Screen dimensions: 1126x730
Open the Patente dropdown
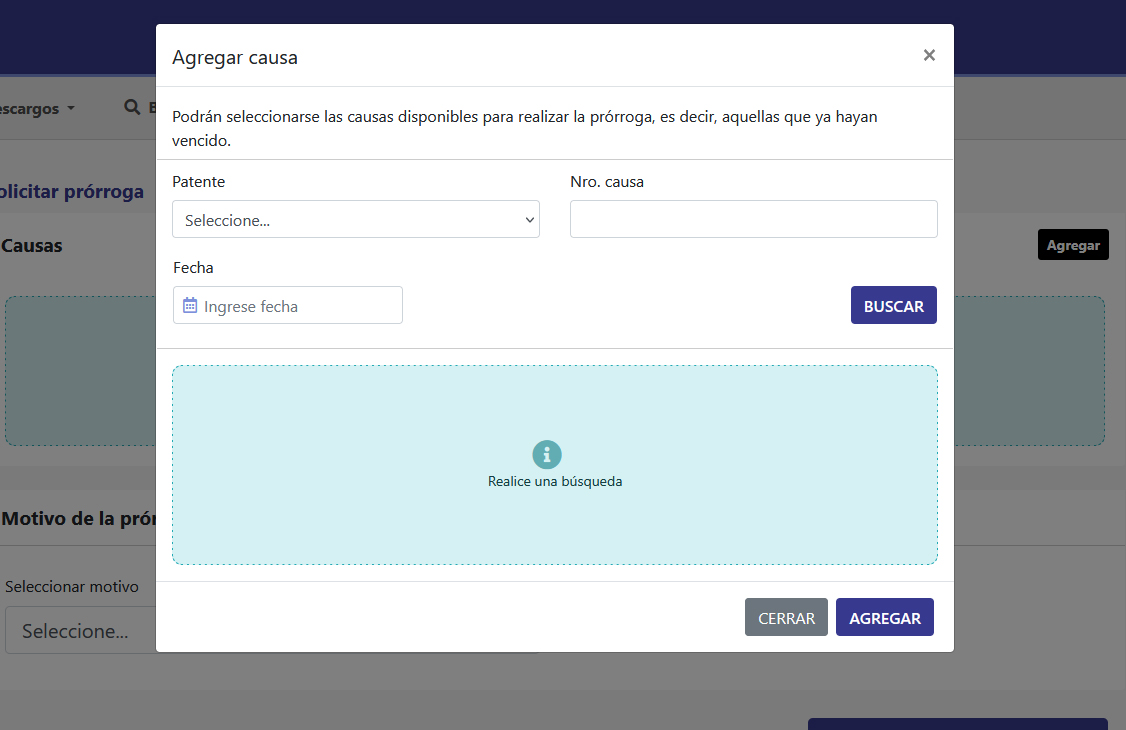355,220
